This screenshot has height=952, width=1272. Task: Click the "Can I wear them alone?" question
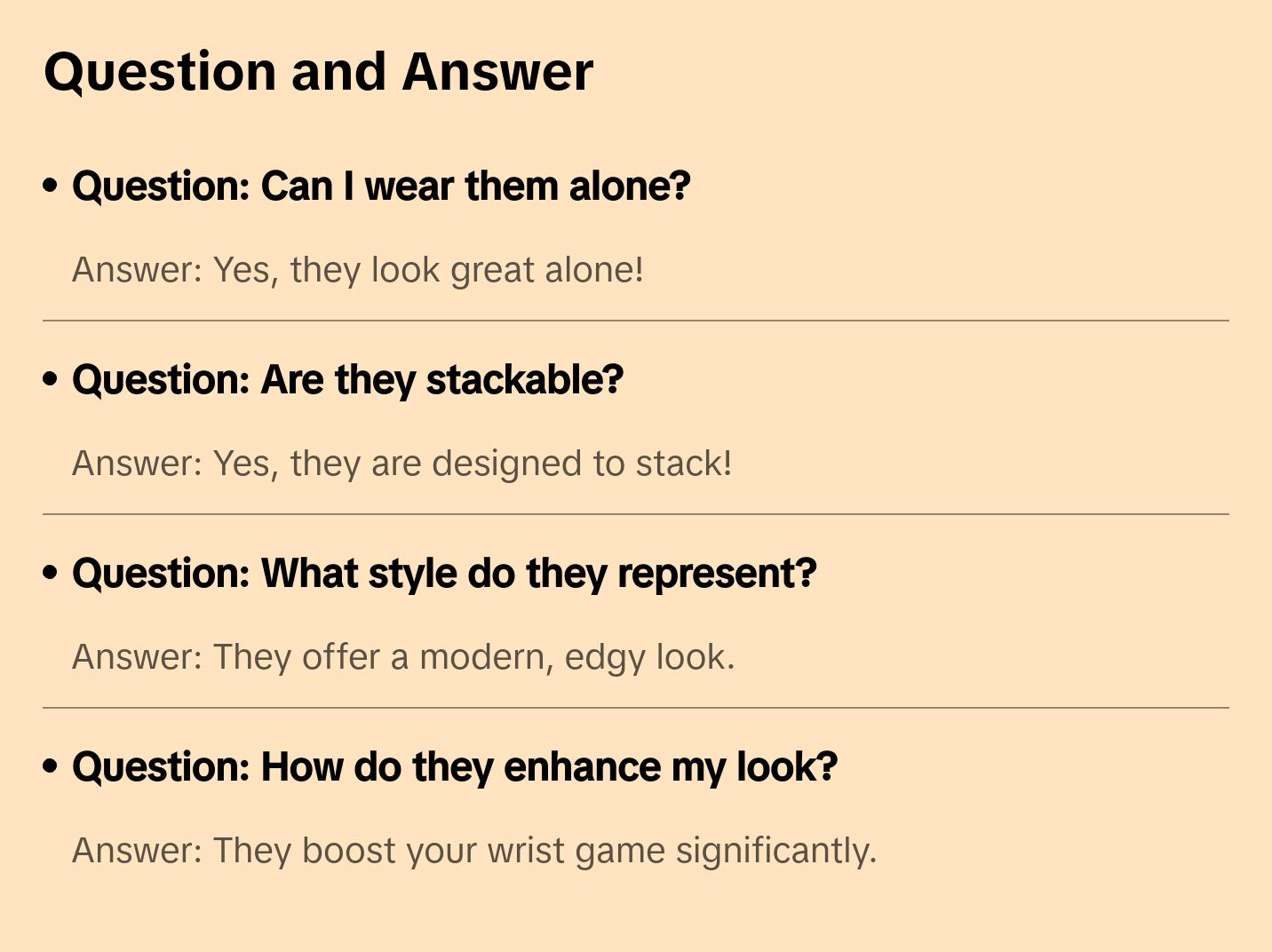point(381,186)
